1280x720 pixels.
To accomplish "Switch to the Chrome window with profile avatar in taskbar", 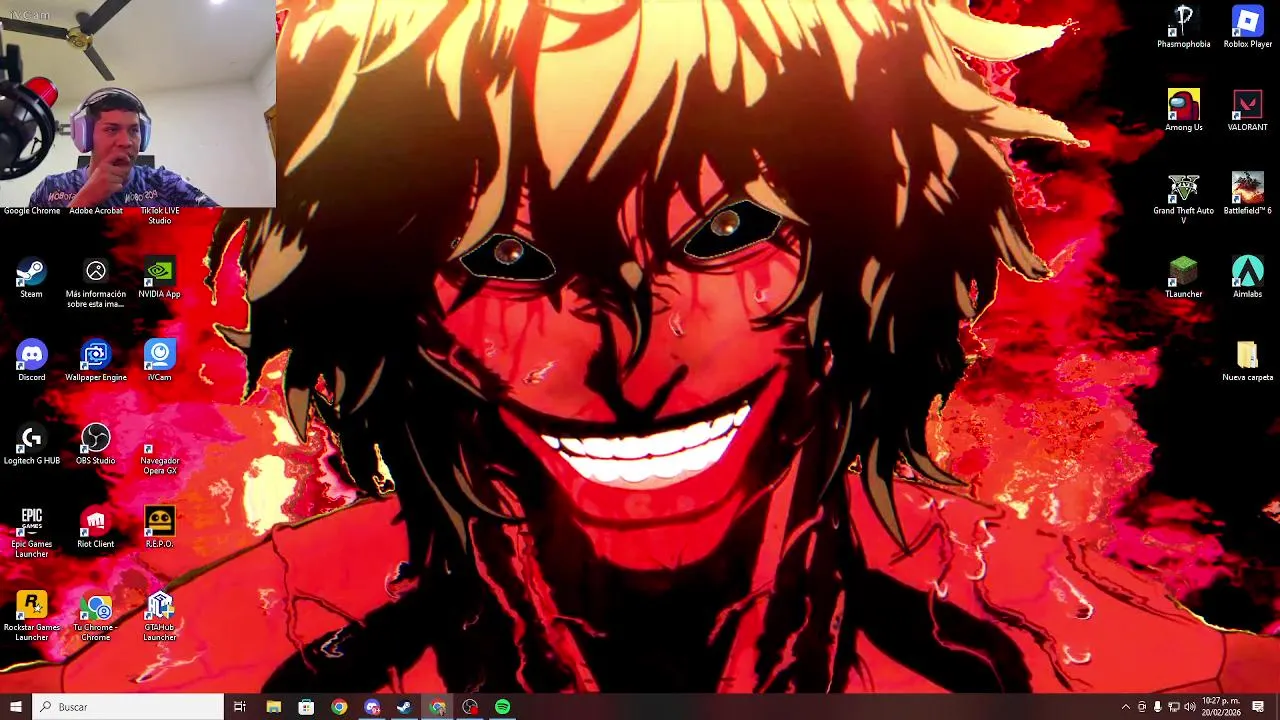I will tap(437, 707).
